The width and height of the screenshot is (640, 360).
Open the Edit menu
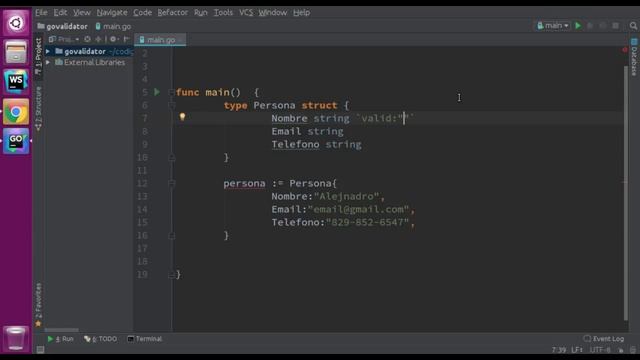tap(60, 13)
